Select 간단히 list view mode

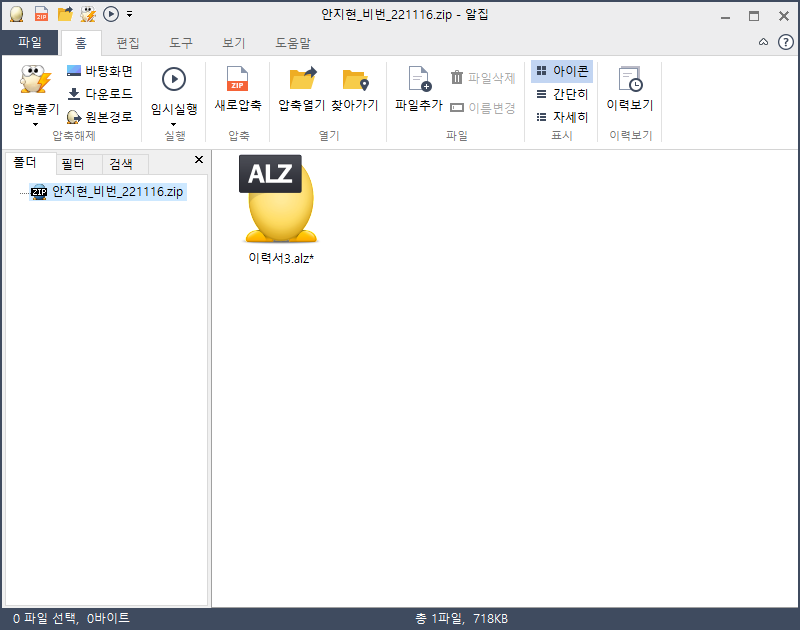click(x=562, y=94)
